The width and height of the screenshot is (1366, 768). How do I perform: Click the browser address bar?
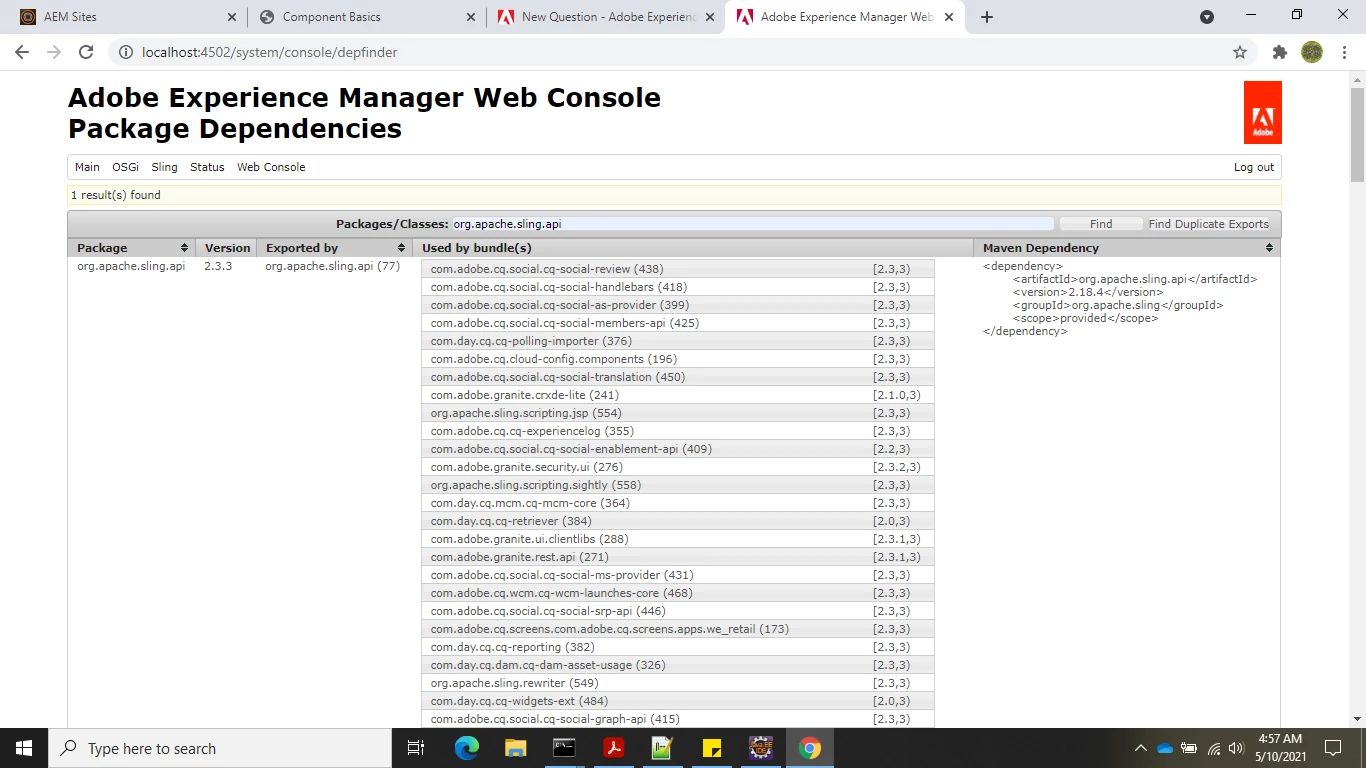(680, 52)
